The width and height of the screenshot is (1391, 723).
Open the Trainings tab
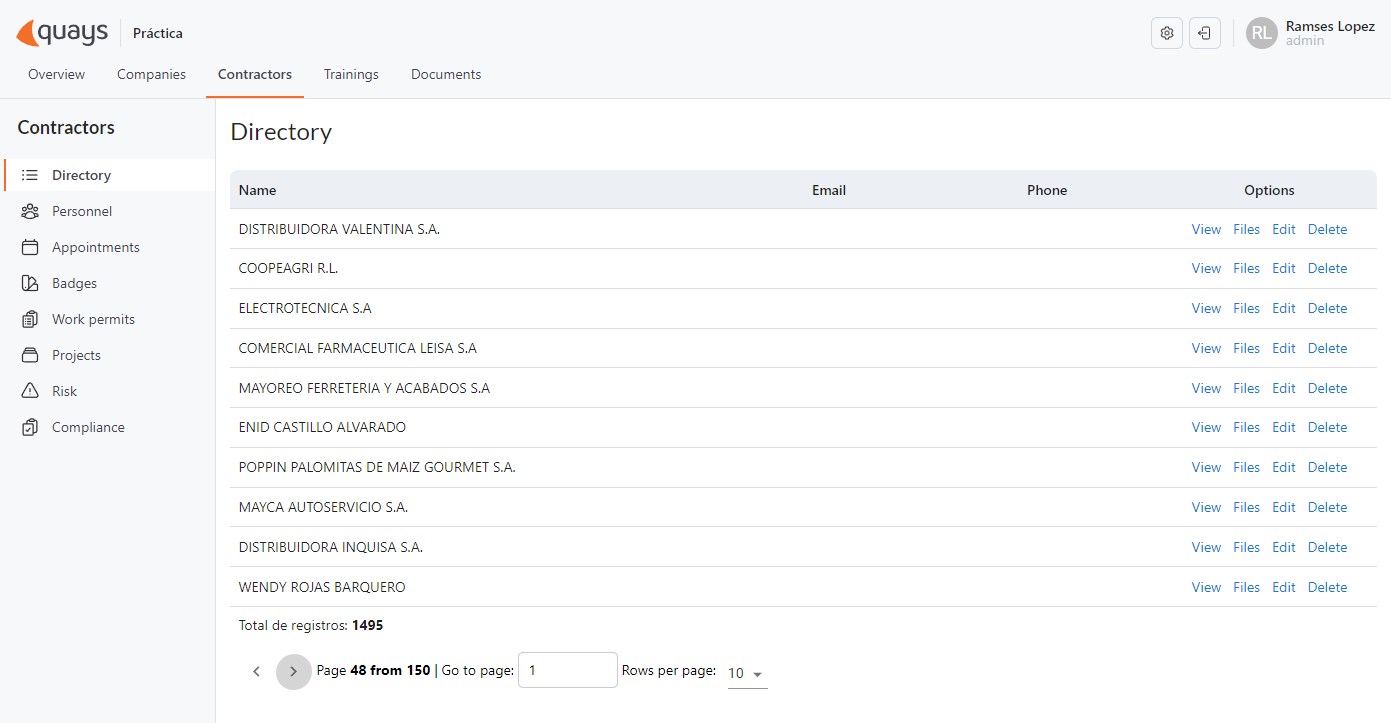pos(351,74)
